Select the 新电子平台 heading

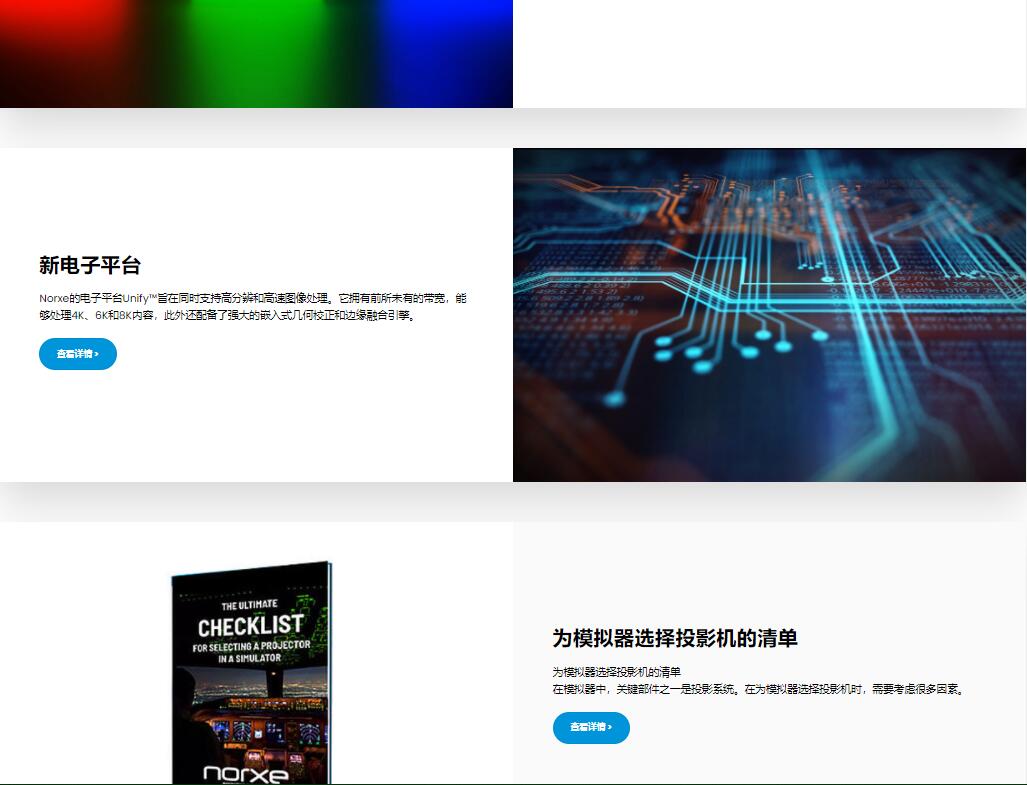pos(90,265)
